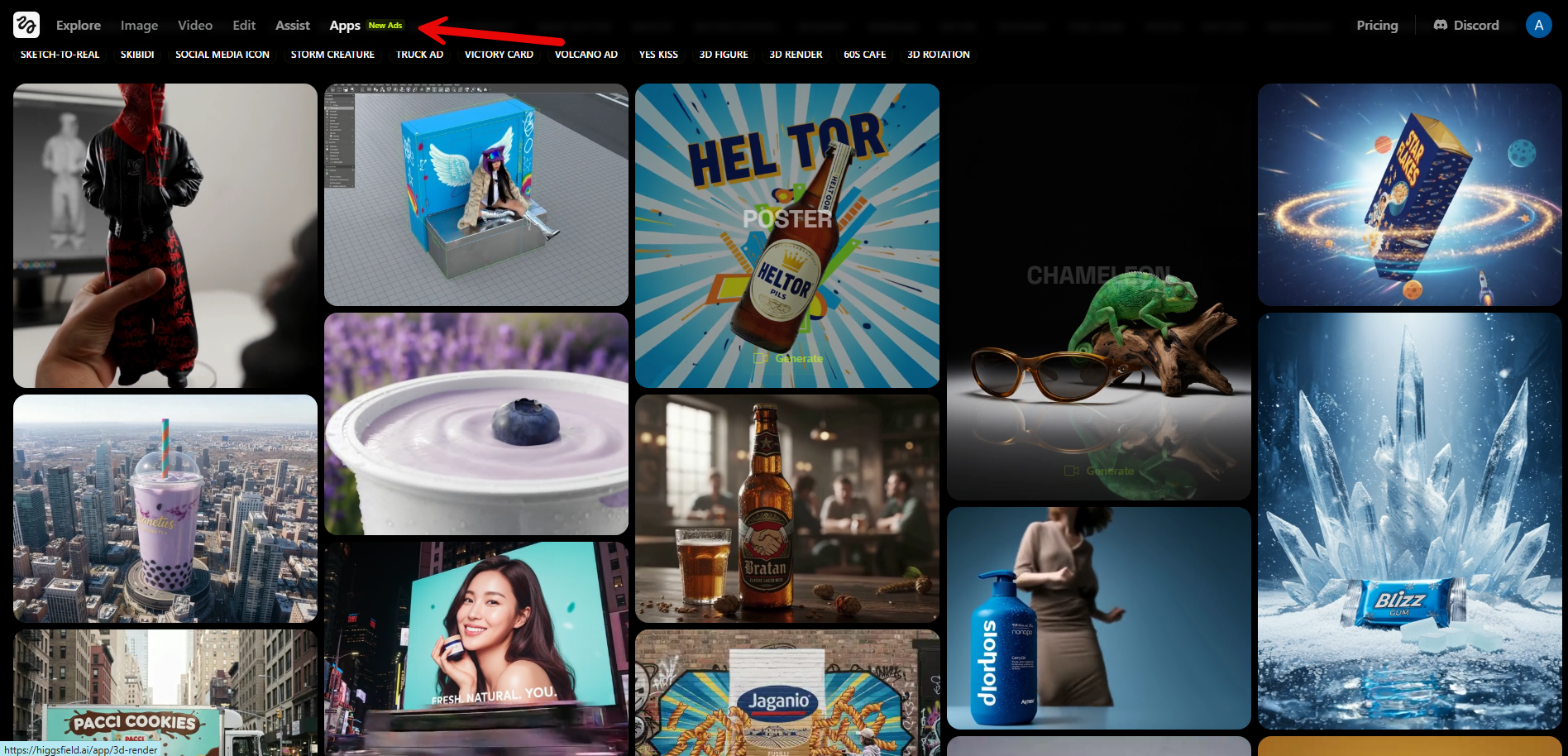Choose the 60S CAFE category

point(863,55)
